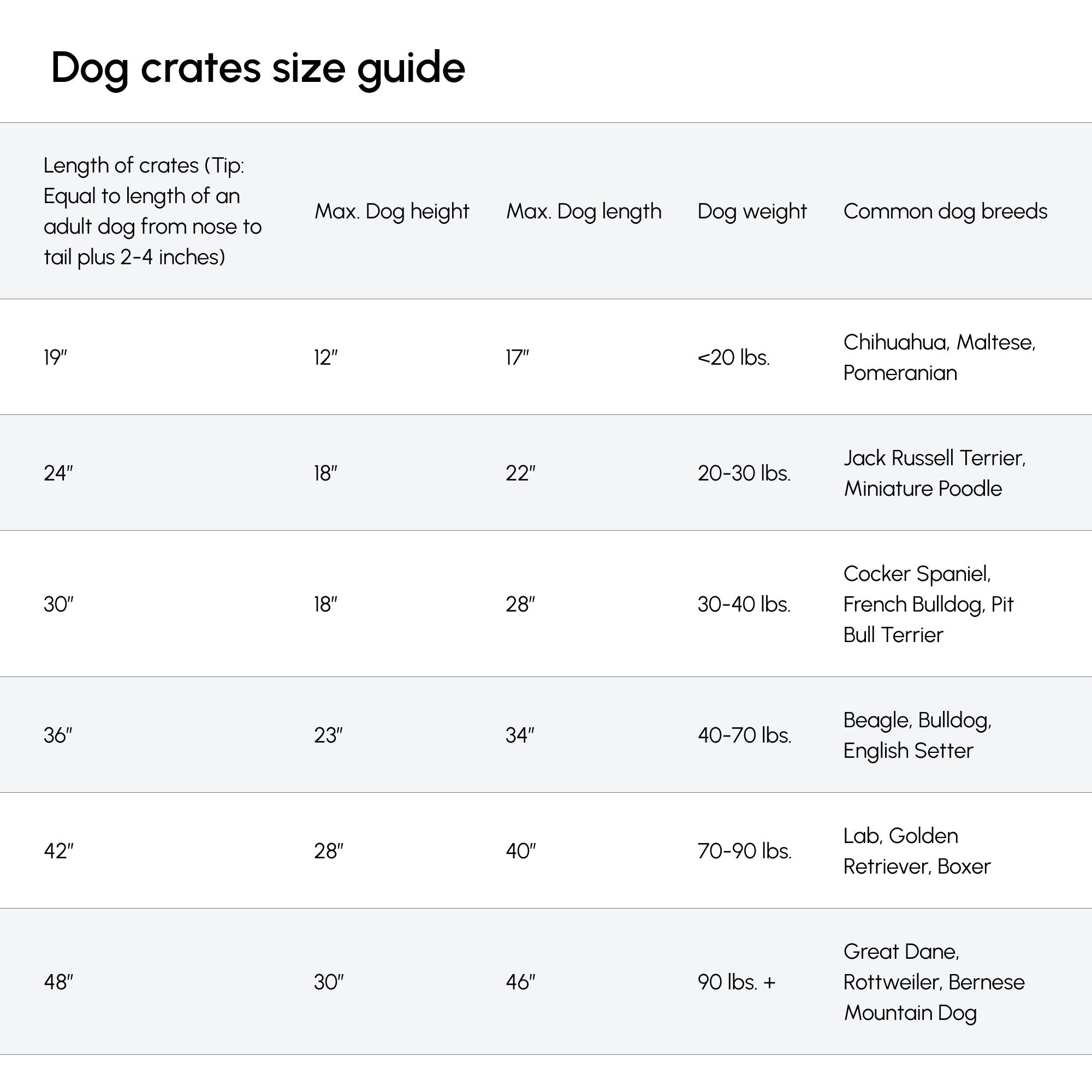Select the 36" crate length cell
Viewport: 1092px width, 1092px height.
click(58, 735)
